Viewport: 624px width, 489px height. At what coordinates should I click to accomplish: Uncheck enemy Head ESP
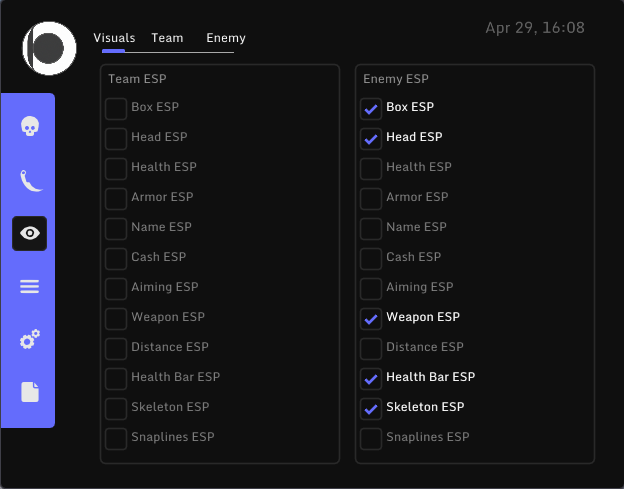(x=371, y=138)
